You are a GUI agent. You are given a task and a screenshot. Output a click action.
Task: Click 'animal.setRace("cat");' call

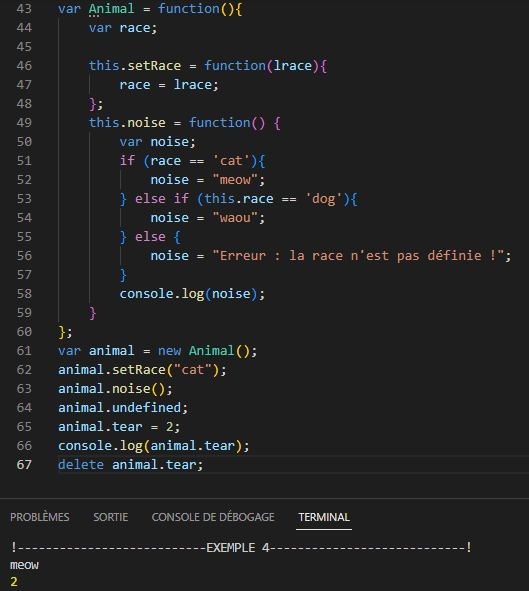click(142, 370)
